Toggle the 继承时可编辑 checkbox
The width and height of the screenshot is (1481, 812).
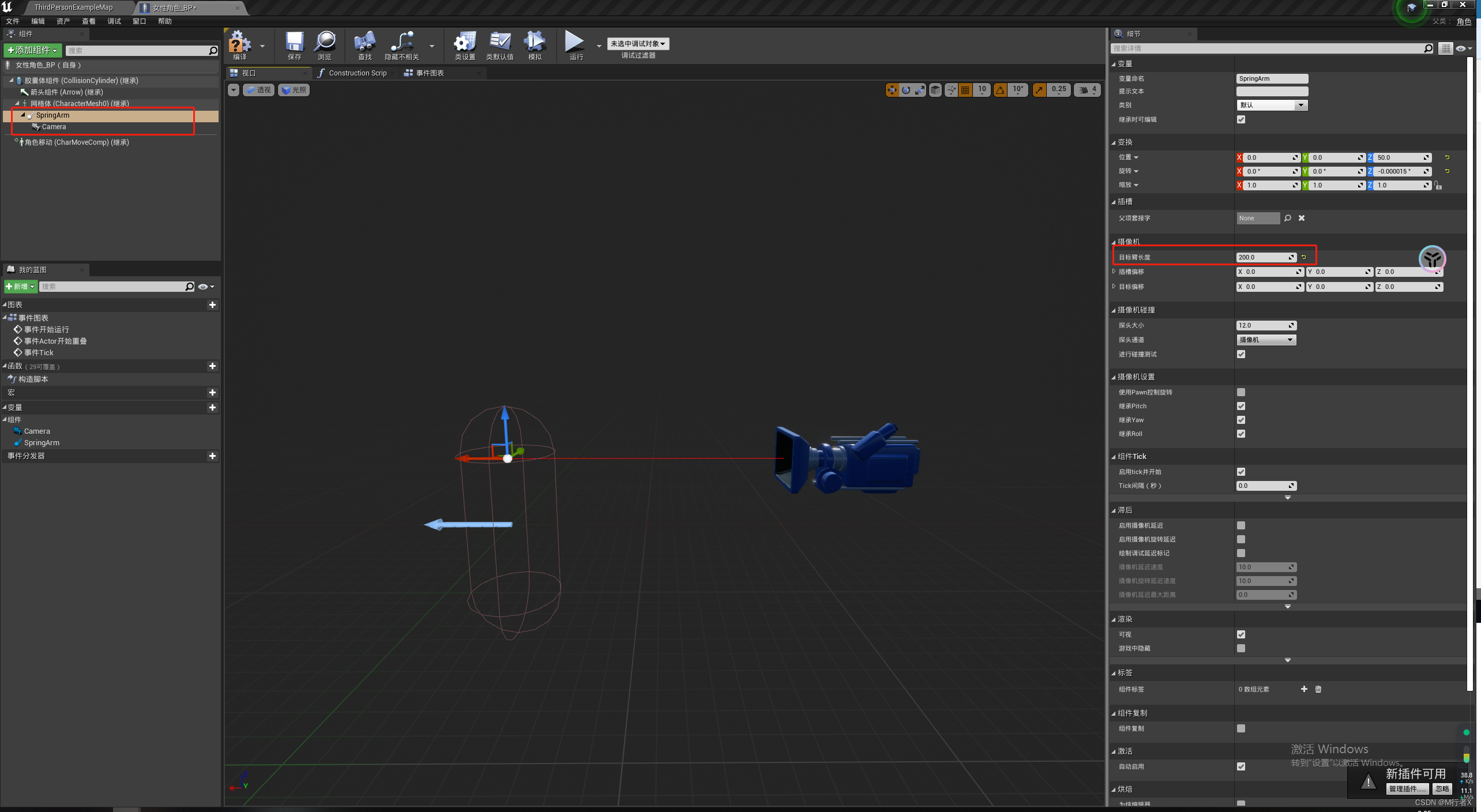coord(1241,119)
